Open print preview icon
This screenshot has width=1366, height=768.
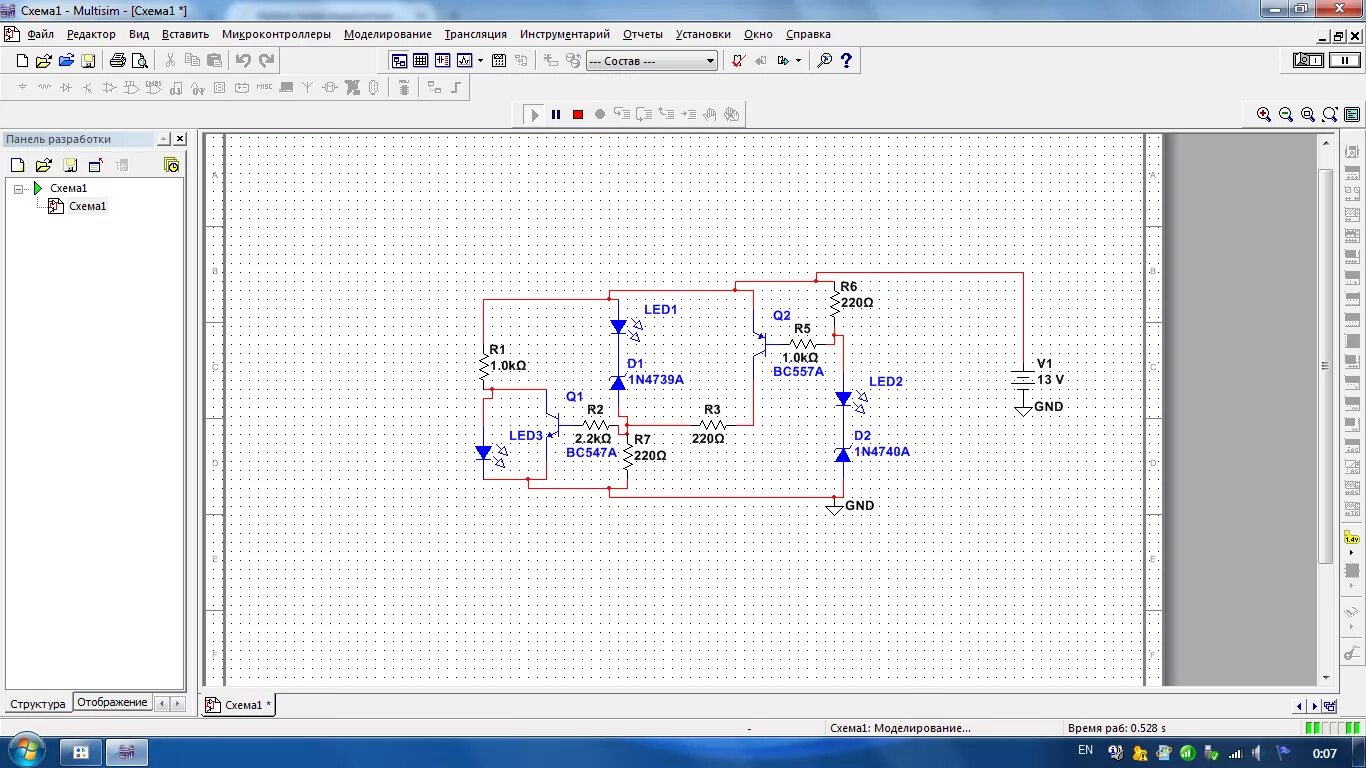140,60
